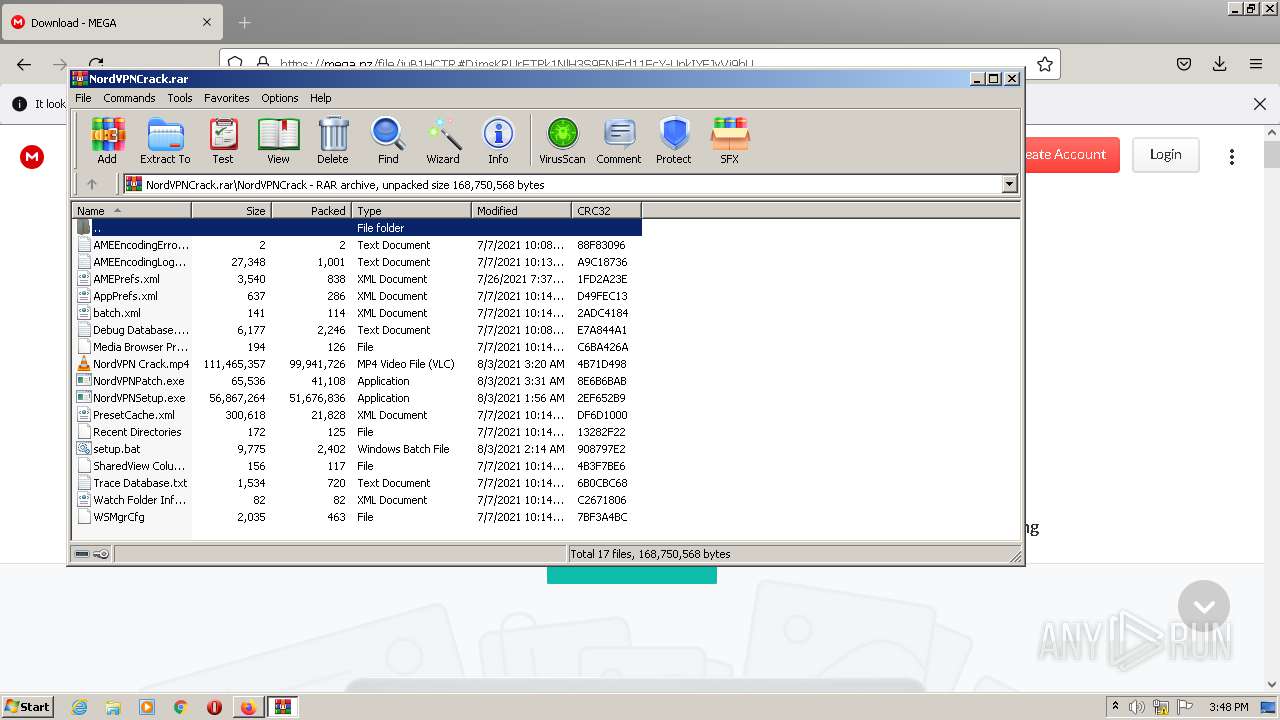Click the View file icon

[278, 140]
